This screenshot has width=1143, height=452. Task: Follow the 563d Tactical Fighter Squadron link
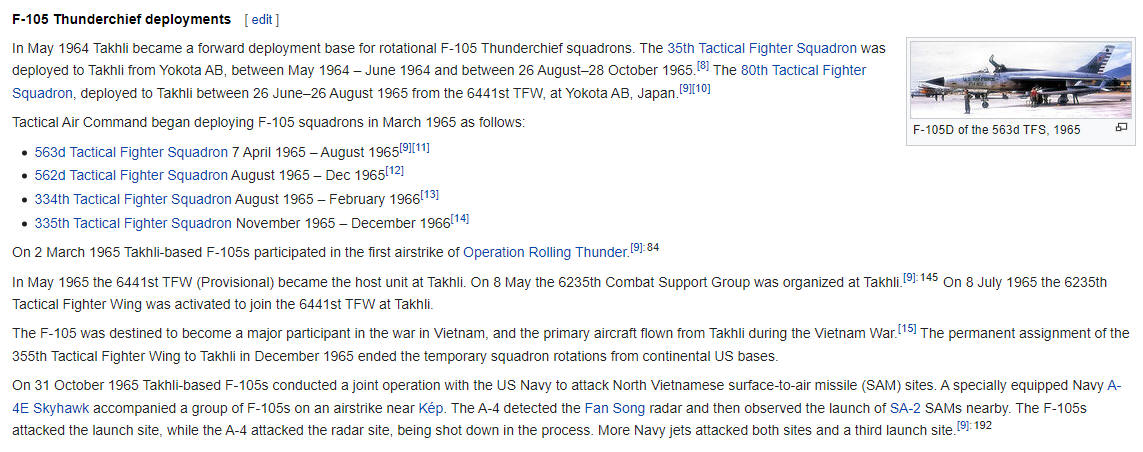point(131,152)
